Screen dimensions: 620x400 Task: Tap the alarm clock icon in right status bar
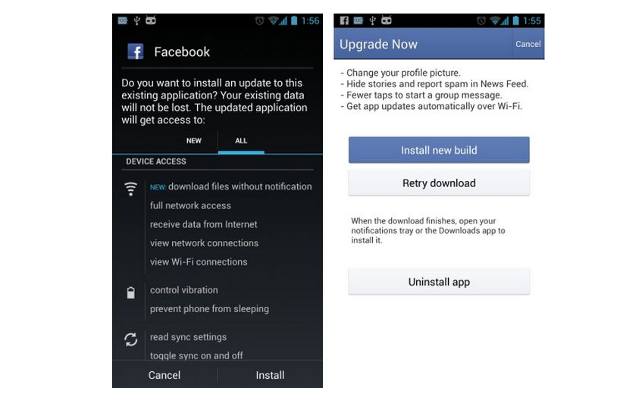point(481,21)
